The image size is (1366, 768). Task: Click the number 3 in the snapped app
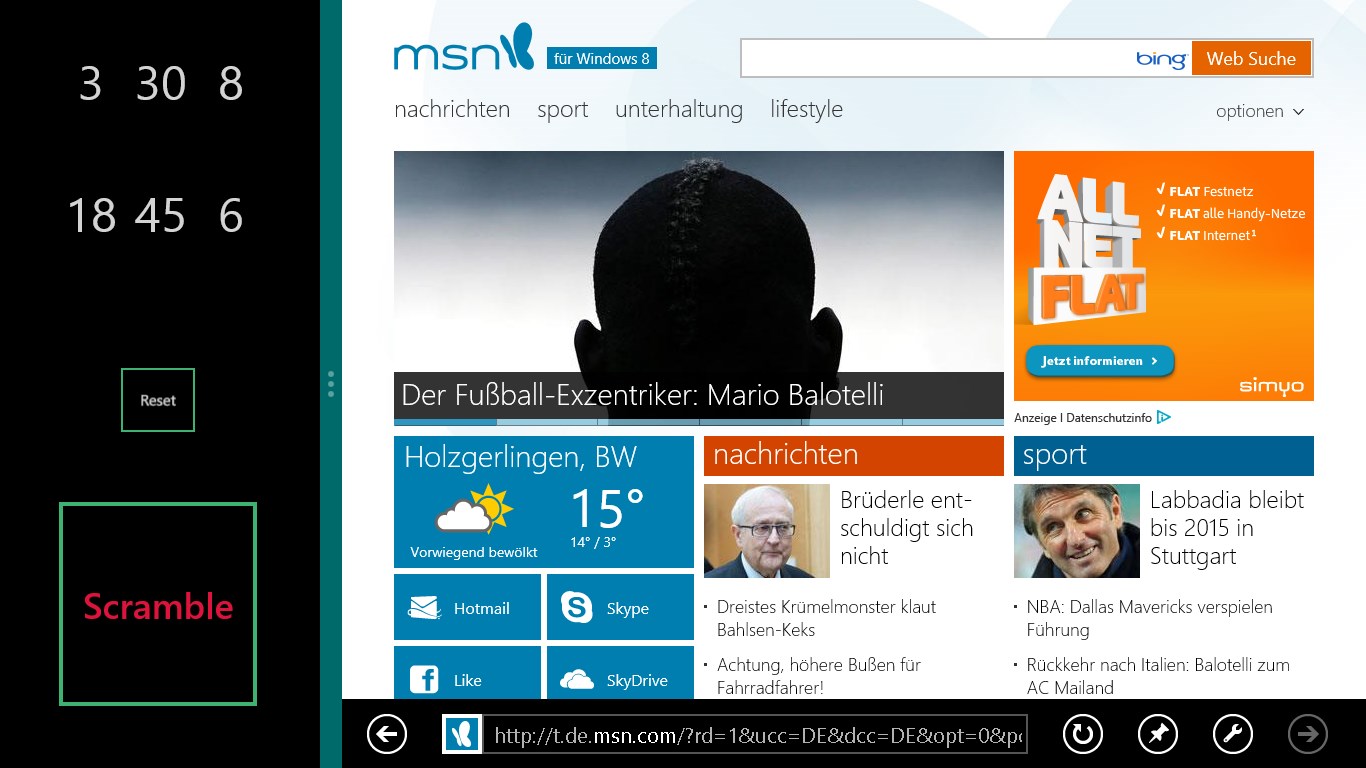point(90,84)
